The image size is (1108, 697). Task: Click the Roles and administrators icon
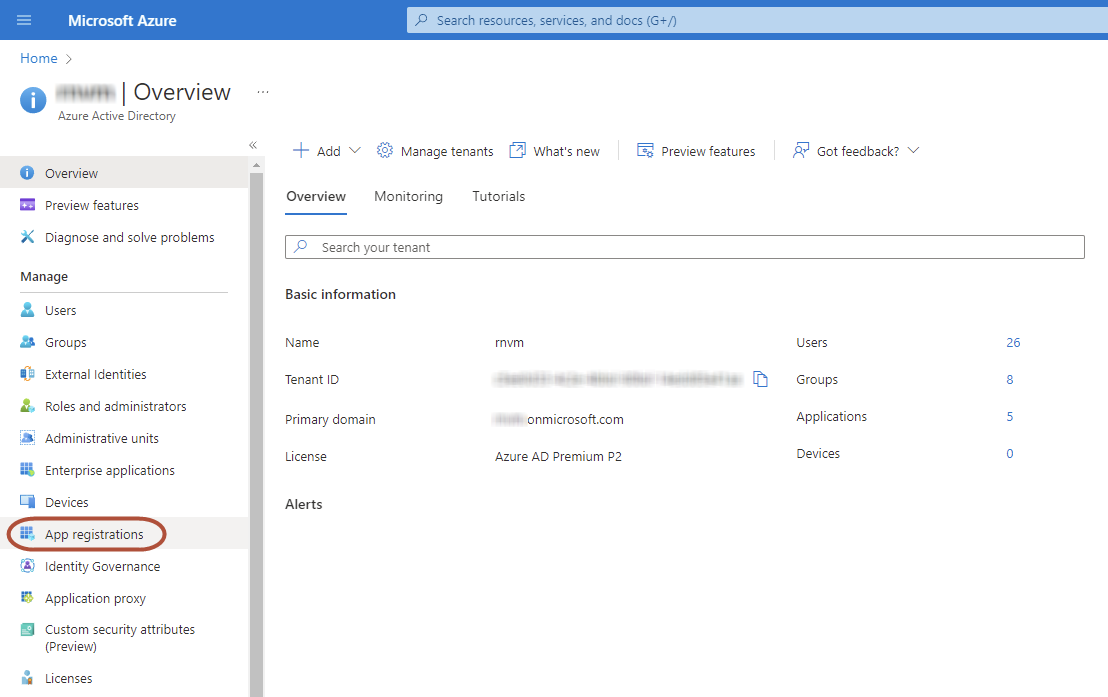tap(27, 406)
